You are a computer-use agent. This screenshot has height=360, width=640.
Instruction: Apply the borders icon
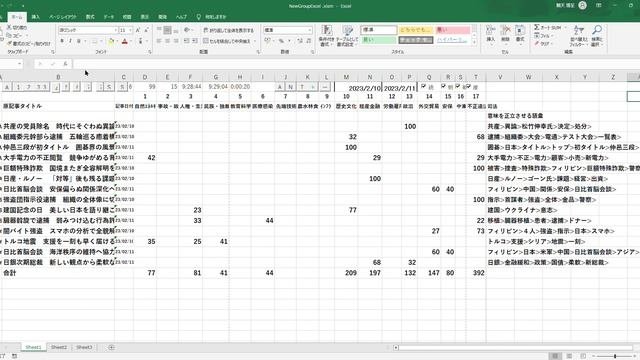pyautogui.click(x=94, y=41)
